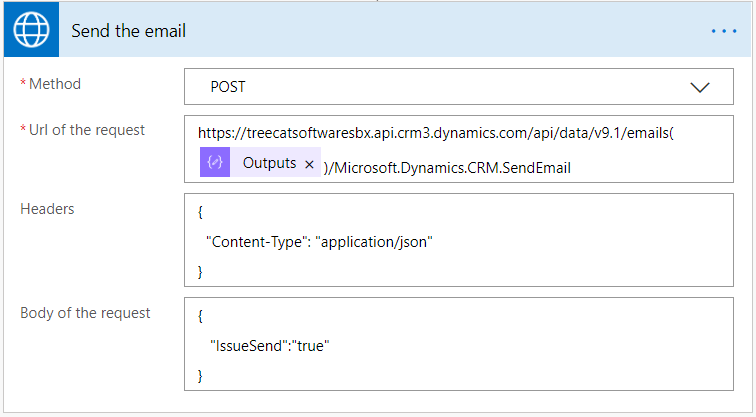Open the three-dot action menu
Screen dimensions: 756x417
(x=724, y=31)
